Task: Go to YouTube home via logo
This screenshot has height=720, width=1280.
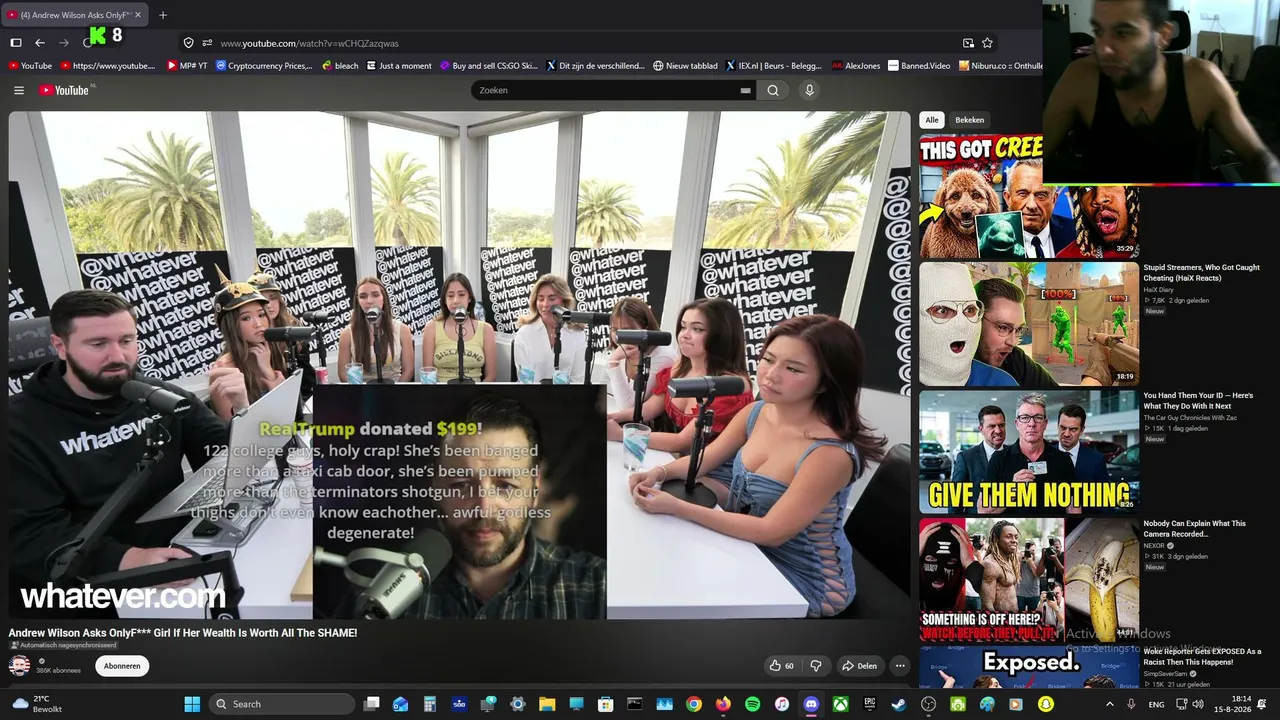Action: point(64,90)
